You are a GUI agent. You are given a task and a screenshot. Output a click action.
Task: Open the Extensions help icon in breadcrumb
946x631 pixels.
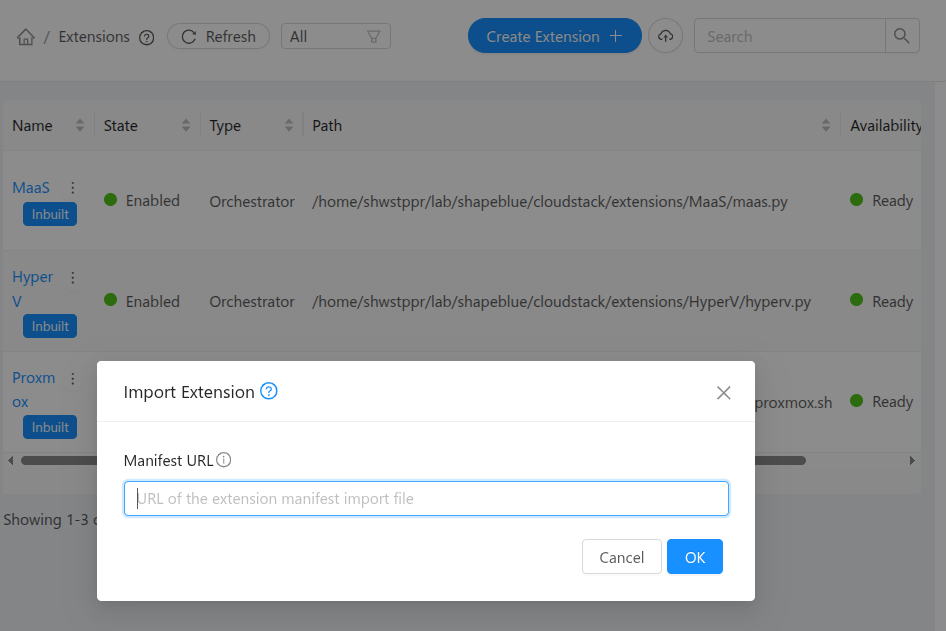point(146,36)
